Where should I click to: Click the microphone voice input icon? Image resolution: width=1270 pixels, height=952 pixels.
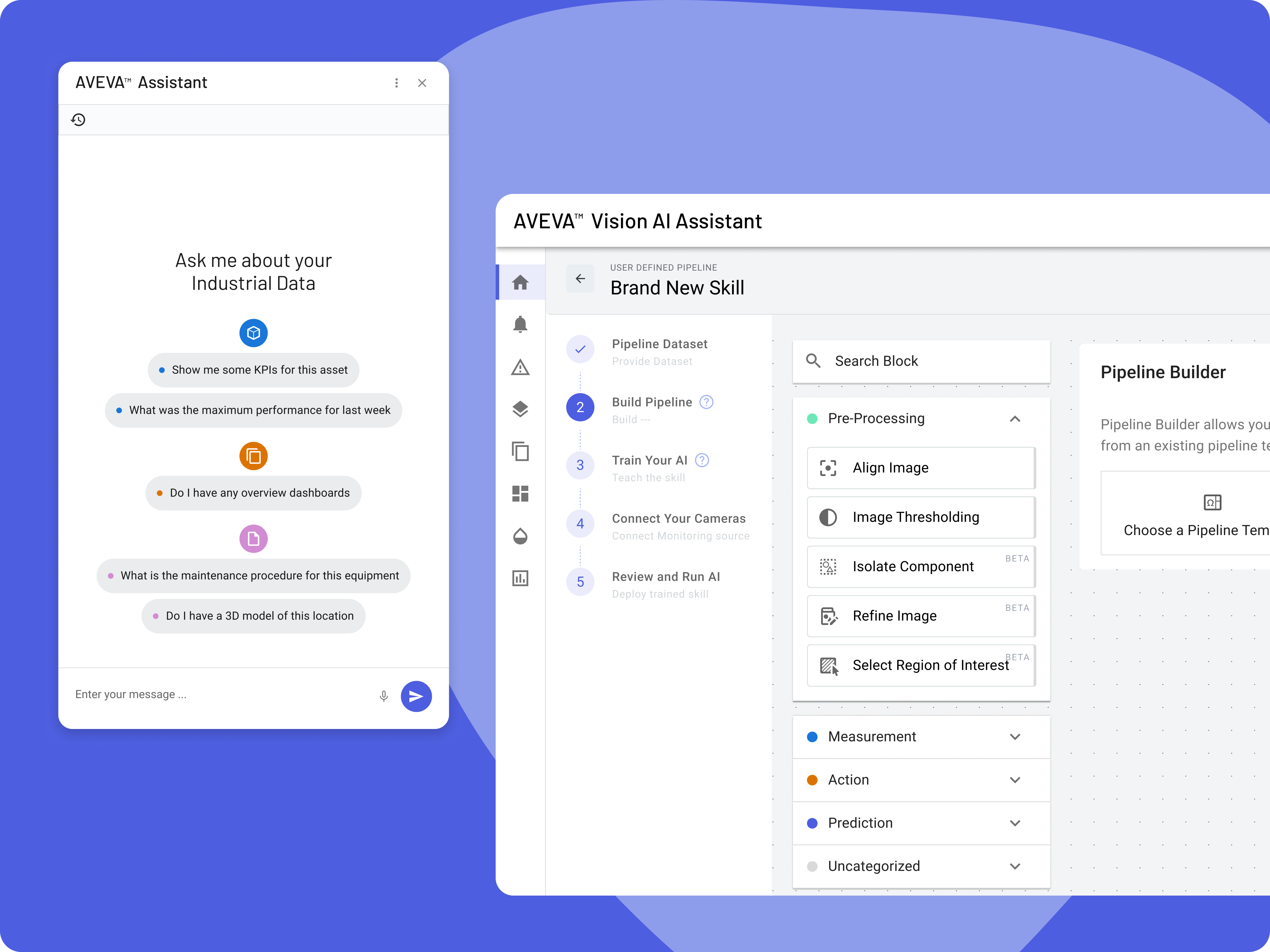384,696
